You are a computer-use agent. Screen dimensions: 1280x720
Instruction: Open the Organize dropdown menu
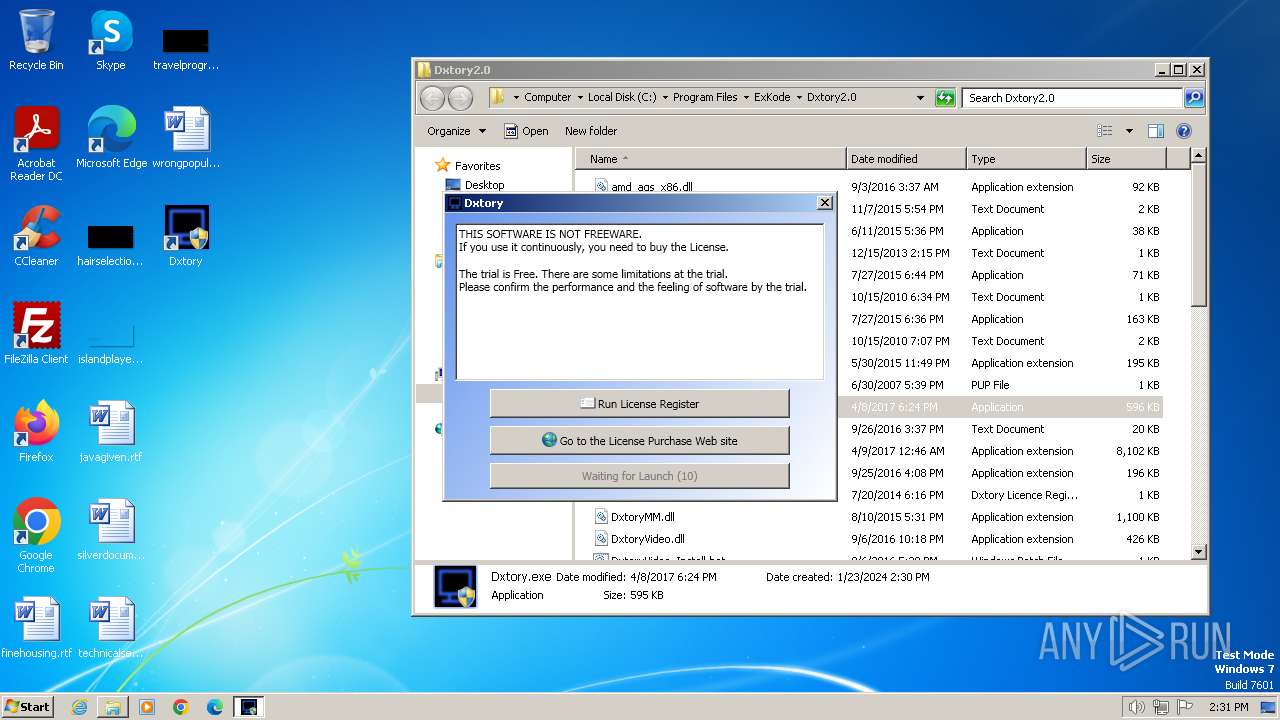pyautogui.click(x=456, y=131)
